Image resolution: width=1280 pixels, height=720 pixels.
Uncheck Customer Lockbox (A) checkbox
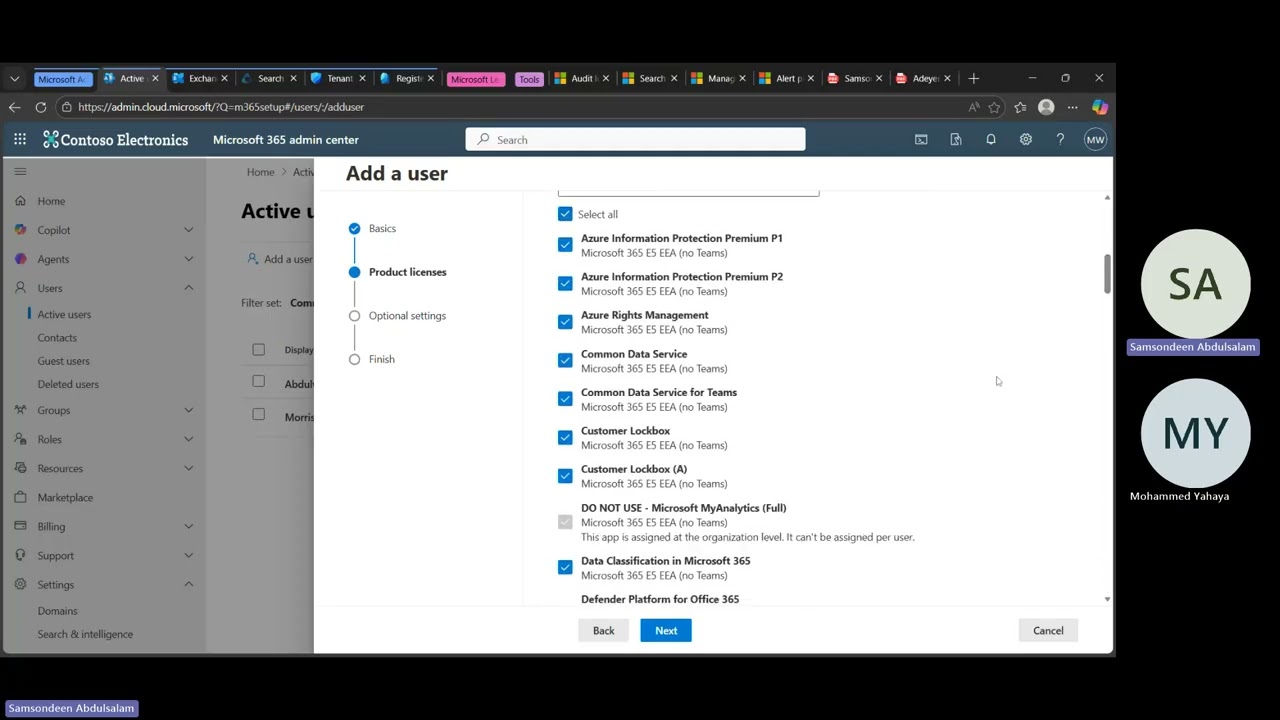pyautogui.click(x=565, y=476)
